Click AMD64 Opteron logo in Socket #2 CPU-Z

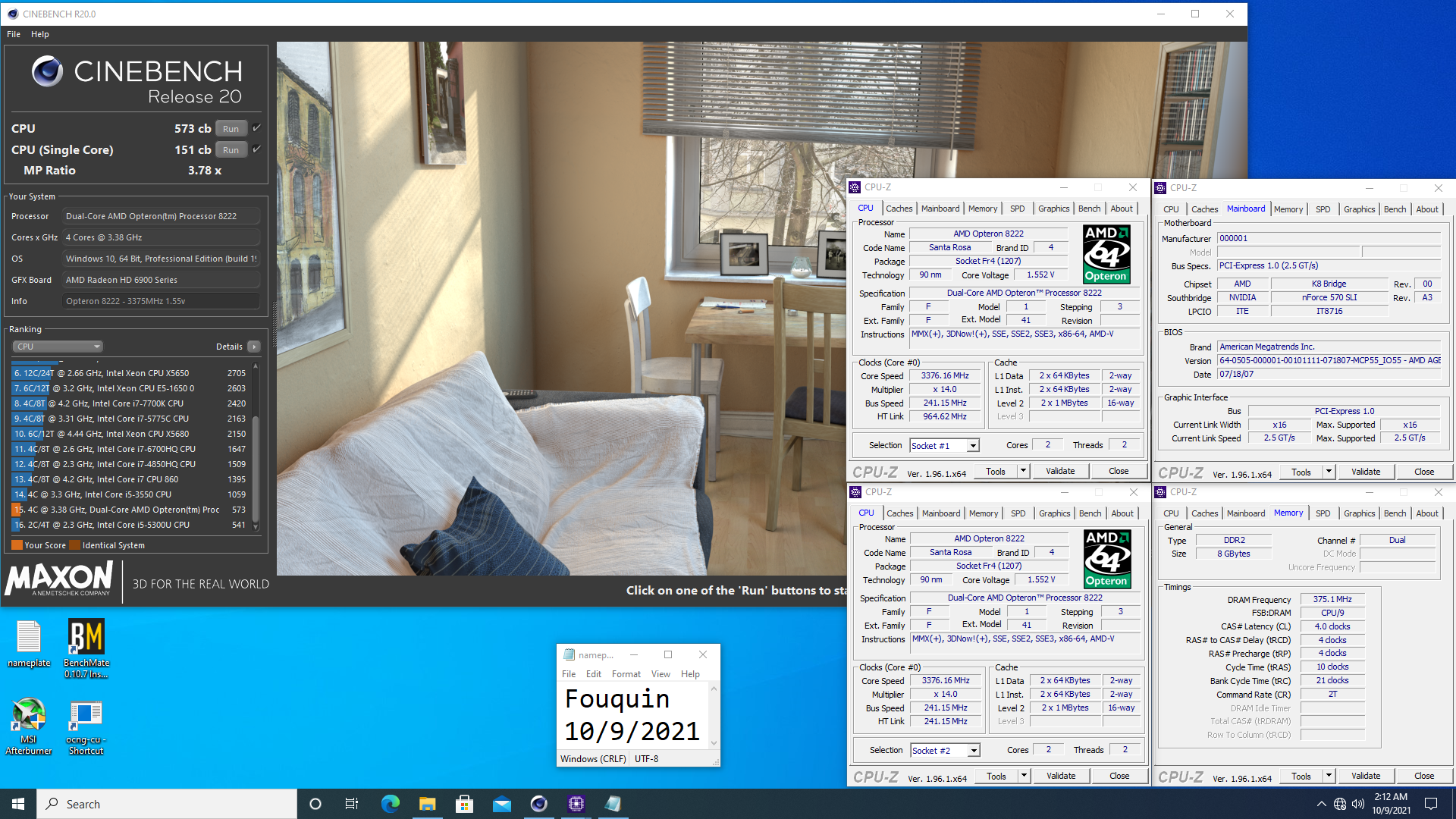[1107, 559]
